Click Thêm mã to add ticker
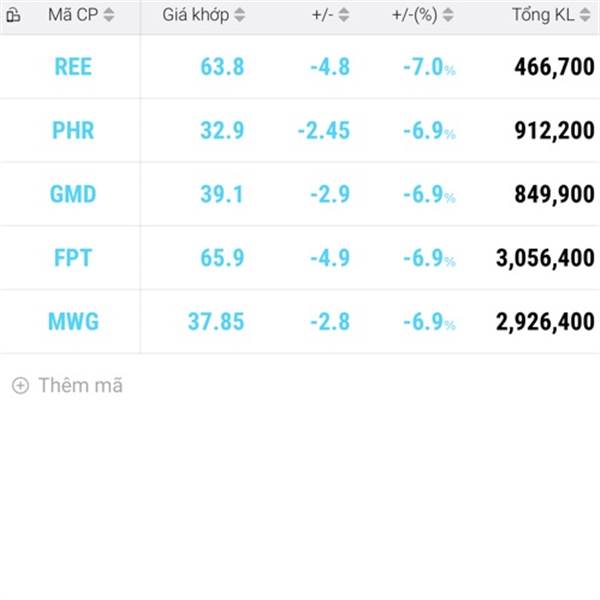The image size is (600, 600). (81, 385)
